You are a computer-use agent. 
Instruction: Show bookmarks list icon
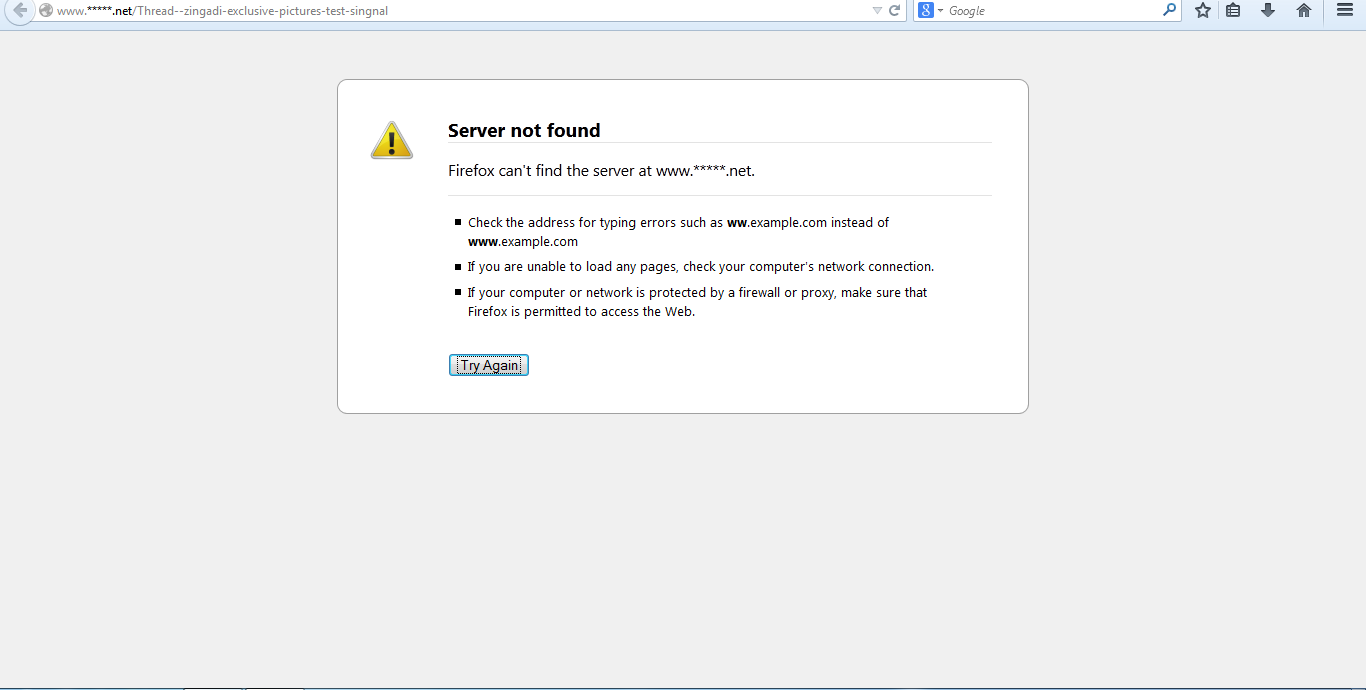[x=1234, y=10]
